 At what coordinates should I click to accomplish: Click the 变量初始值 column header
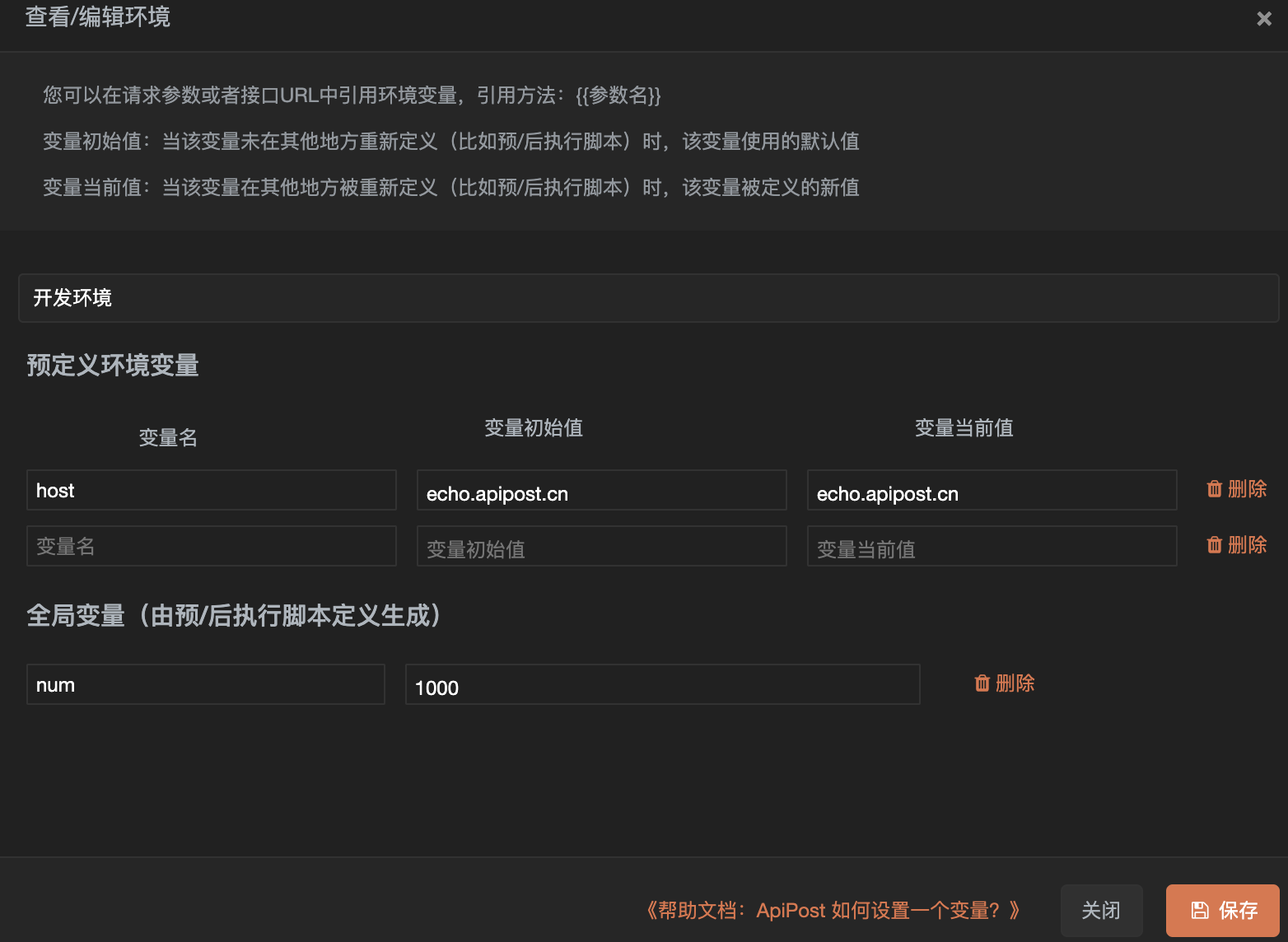point(534,427)
